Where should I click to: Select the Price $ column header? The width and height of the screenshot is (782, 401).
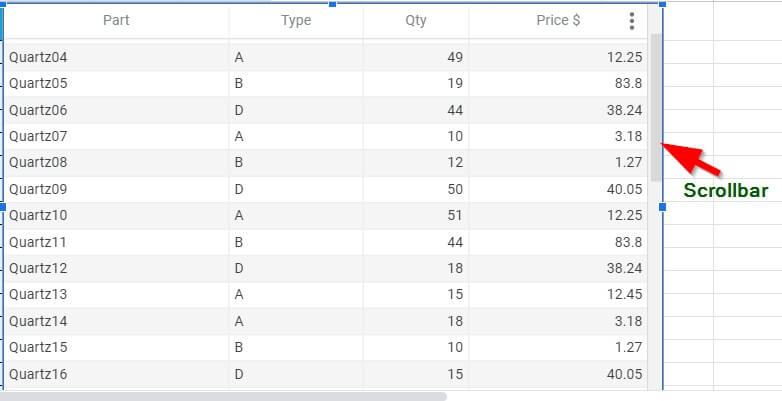(558, 21)
